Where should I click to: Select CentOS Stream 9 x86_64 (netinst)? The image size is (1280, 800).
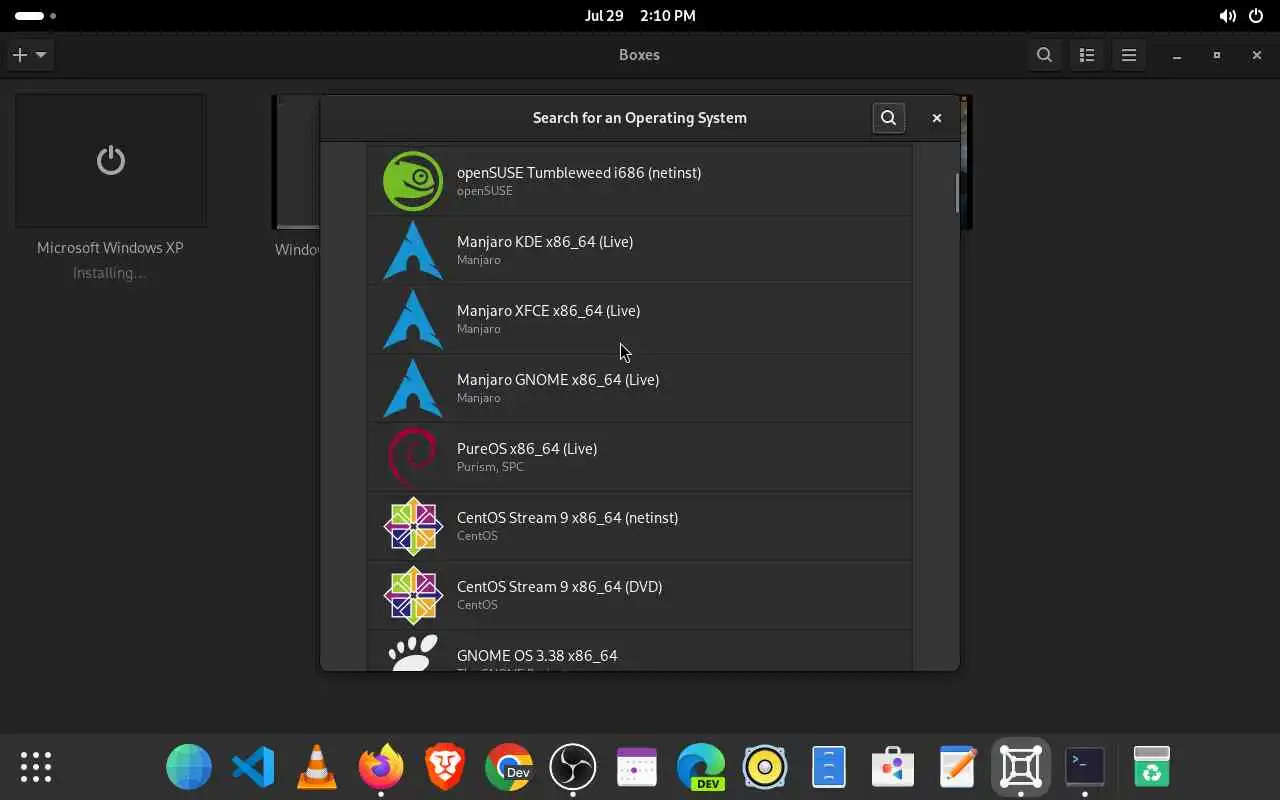(640, 526)
